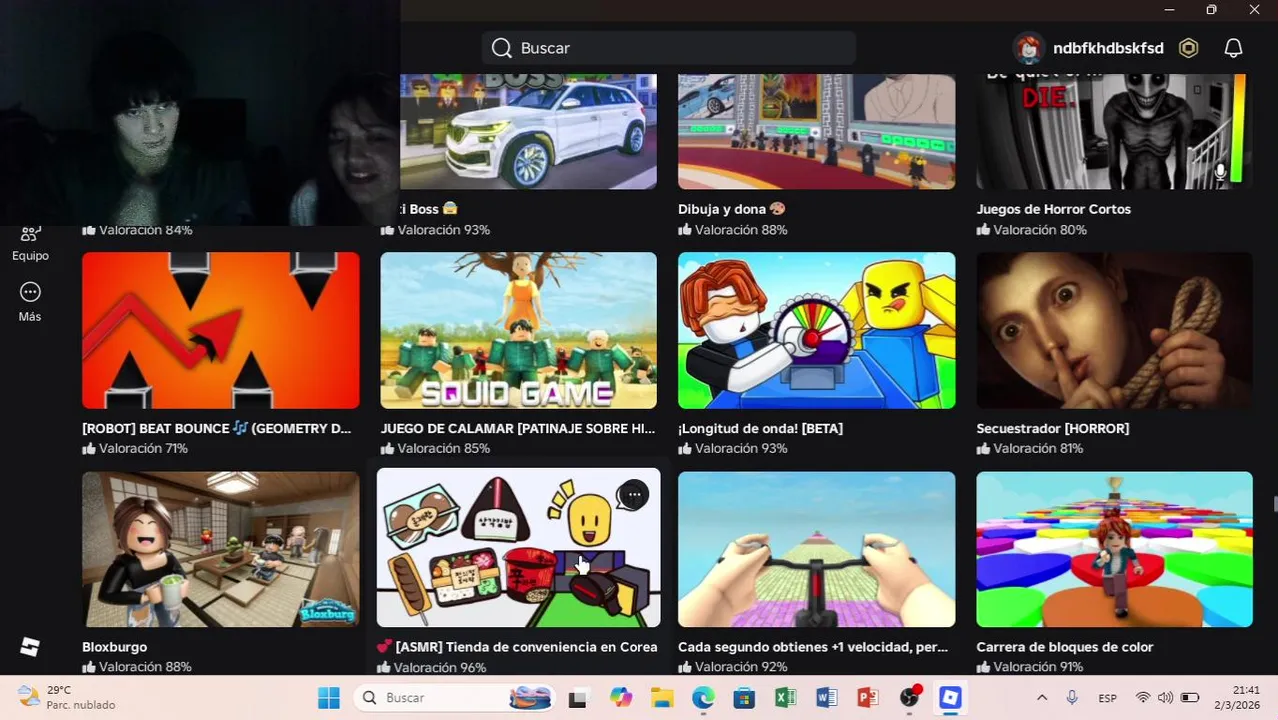Viewport: 1278px width, 720px height.
Task: Select the 'Dibuja y dona' title
Action: tap(731, 209)
